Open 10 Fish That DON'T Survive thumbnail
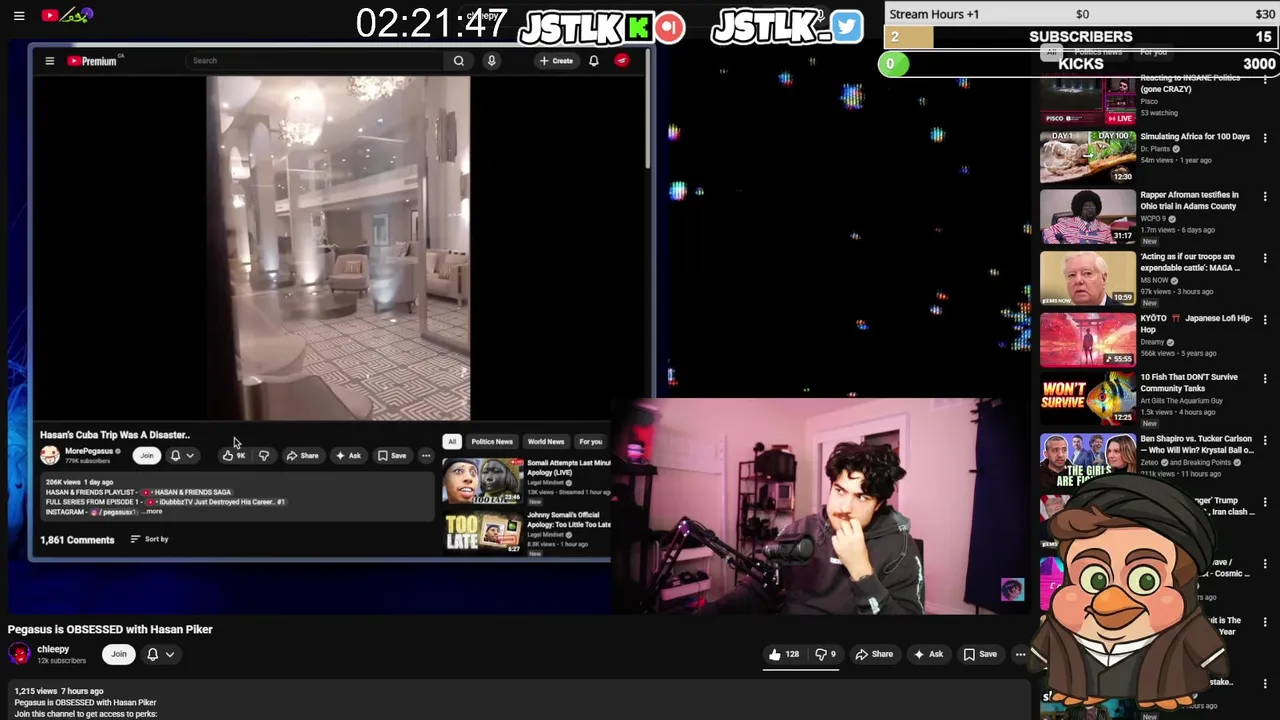 [1087, 399]
